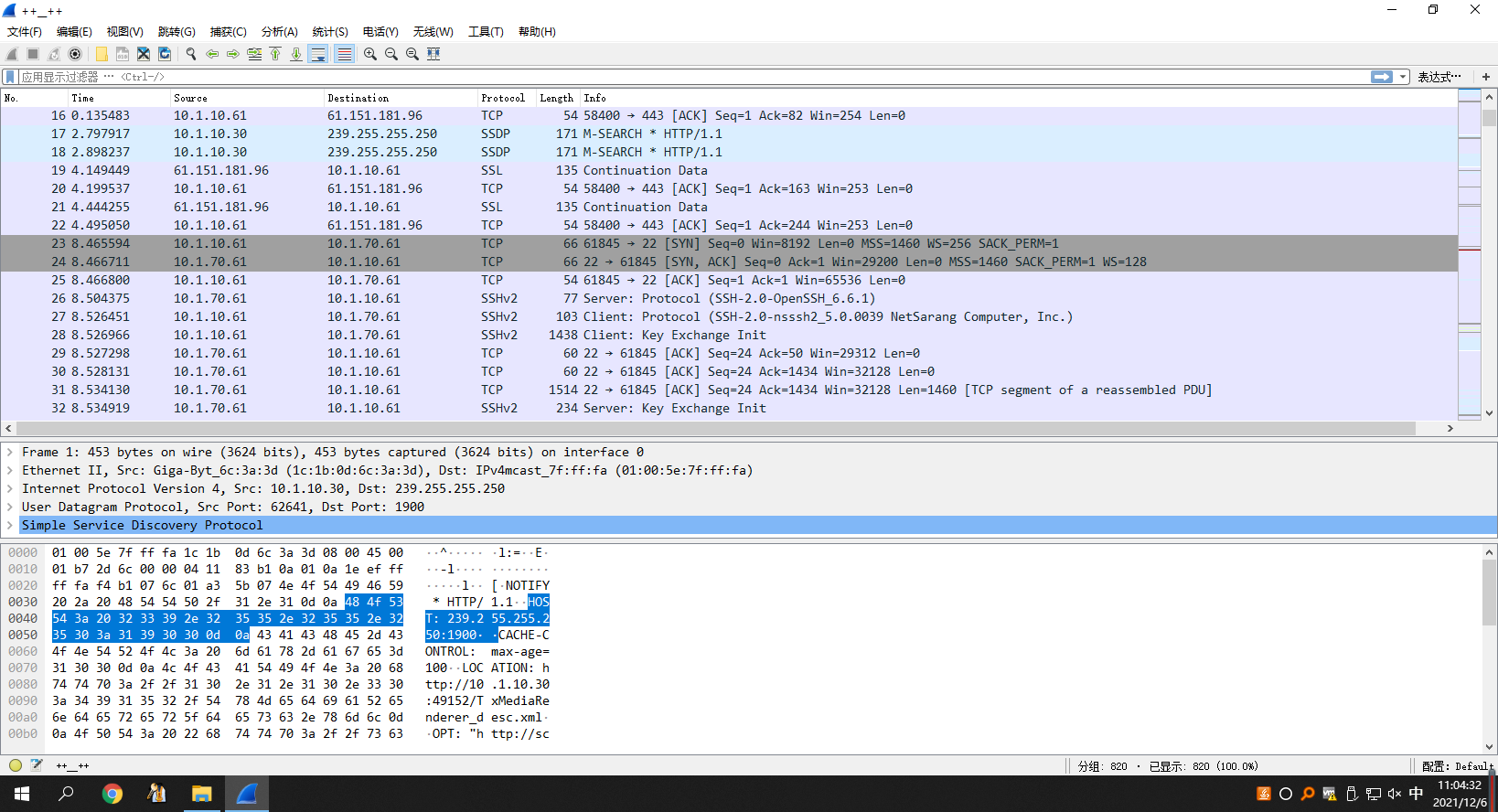The image size is (1498, 812).
Task: Select packet 23, the SYN to port 22
Action: point(729,243)
